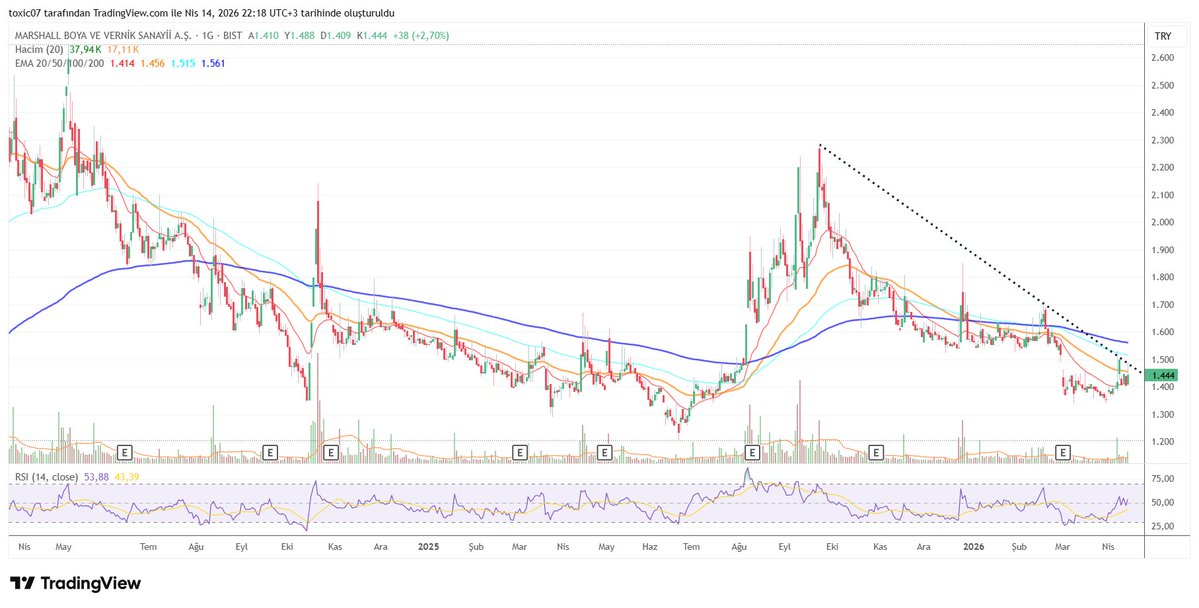This screenshot has height=608, width=1199.
Task: Click the EMA value 1.515
Action: coord(183,63)
